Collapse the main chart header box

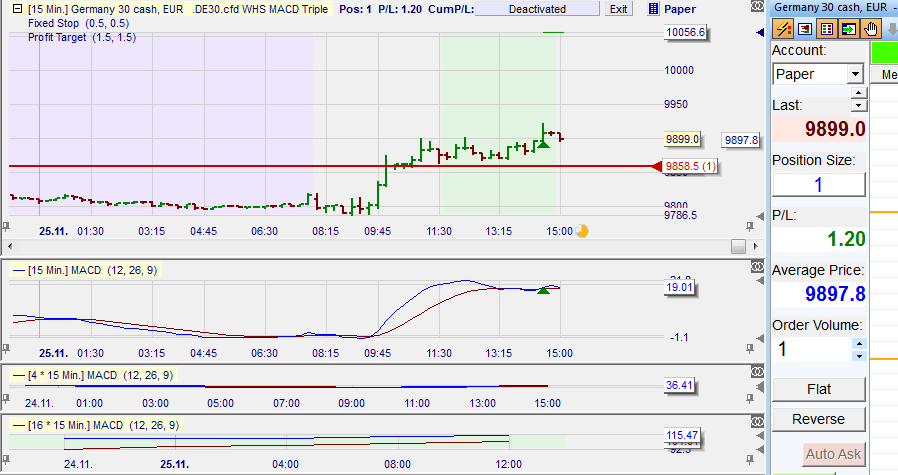pyautogui.click(x=18, y=9)
